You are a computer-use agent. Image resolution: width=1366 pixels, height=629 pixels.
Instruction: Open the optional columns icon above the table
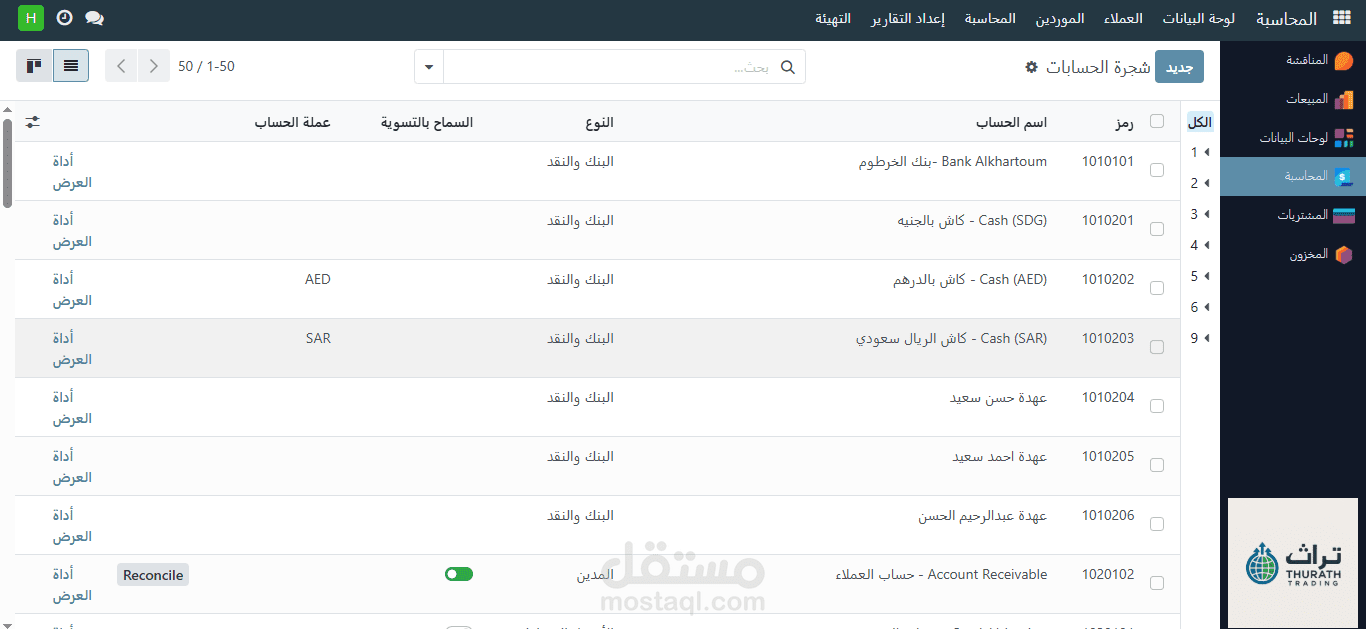[x=31, y=122]
